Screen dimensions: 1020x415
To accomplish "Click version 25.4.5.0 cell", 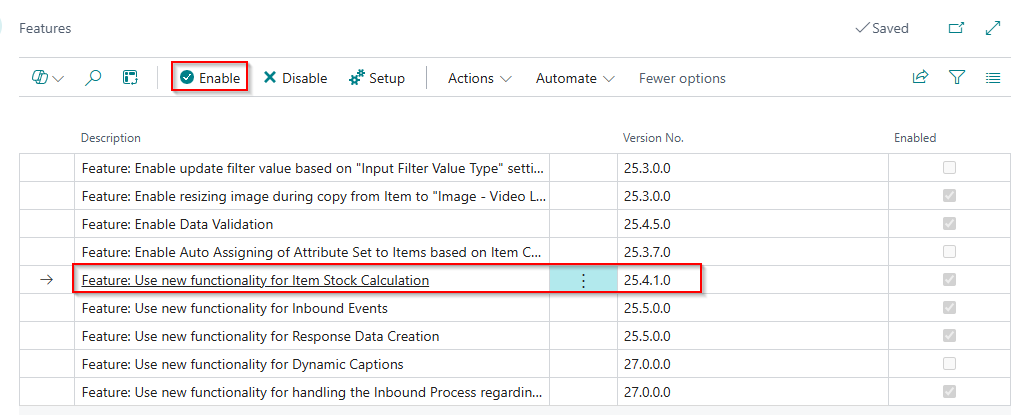I will click(x=753, y=224).
